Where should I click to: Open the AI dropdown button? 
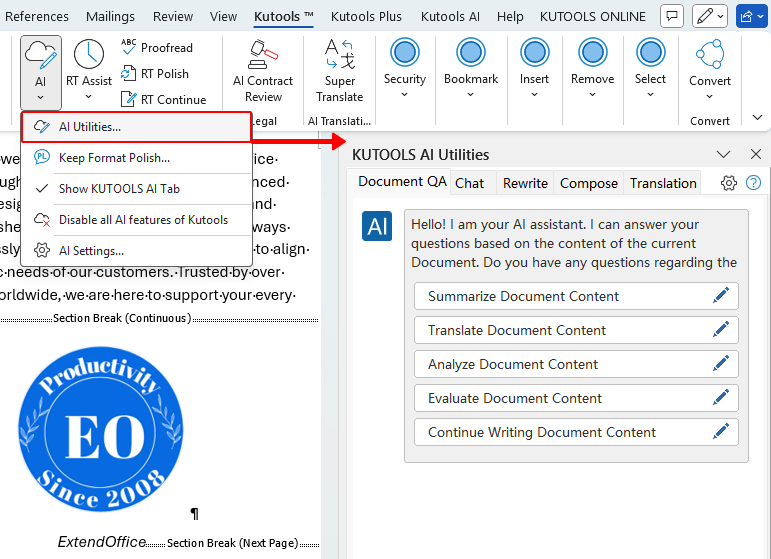coord(41,72)
